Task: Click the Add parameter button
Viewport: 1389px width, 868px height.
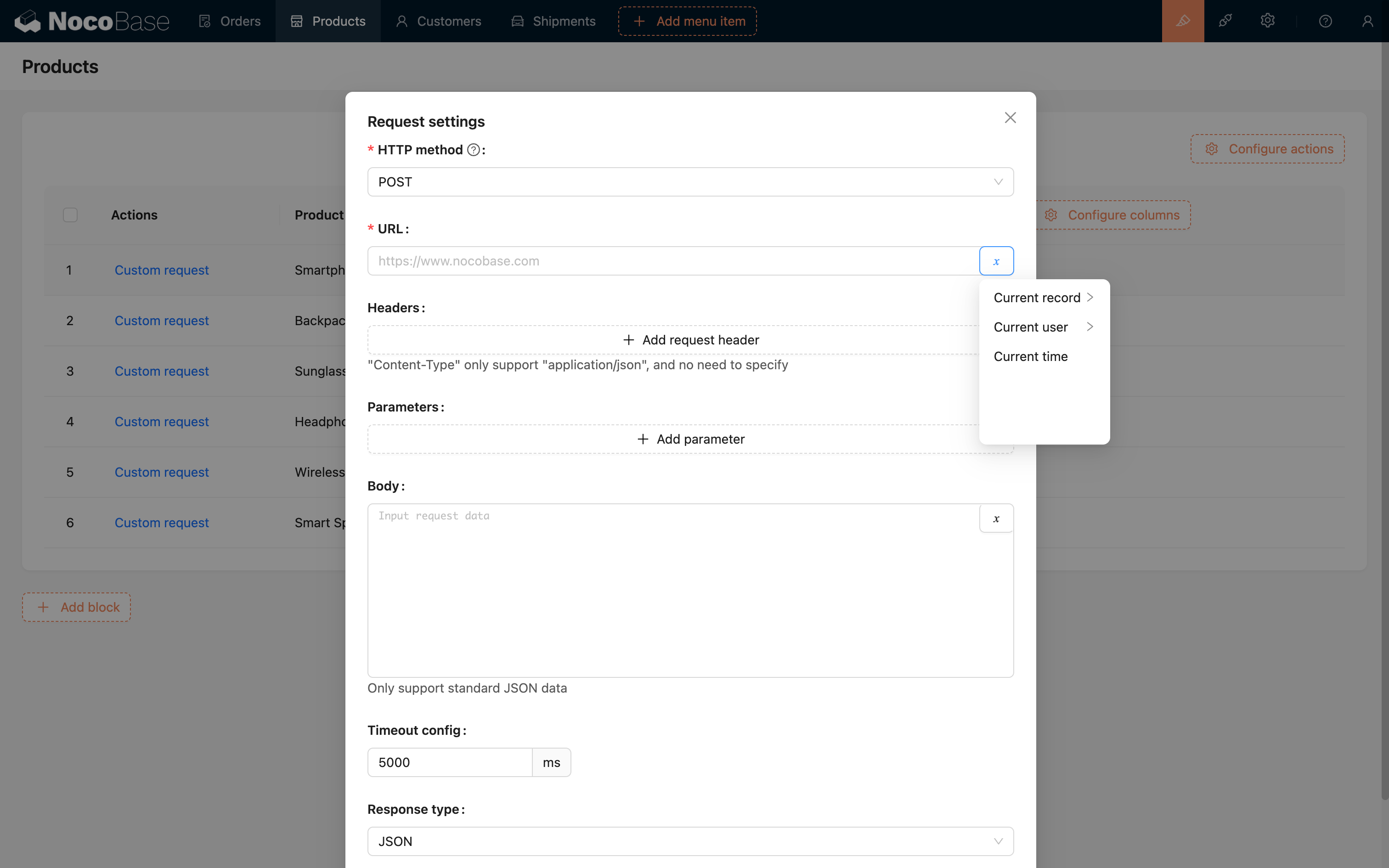Action: click(x=690, y=439)
